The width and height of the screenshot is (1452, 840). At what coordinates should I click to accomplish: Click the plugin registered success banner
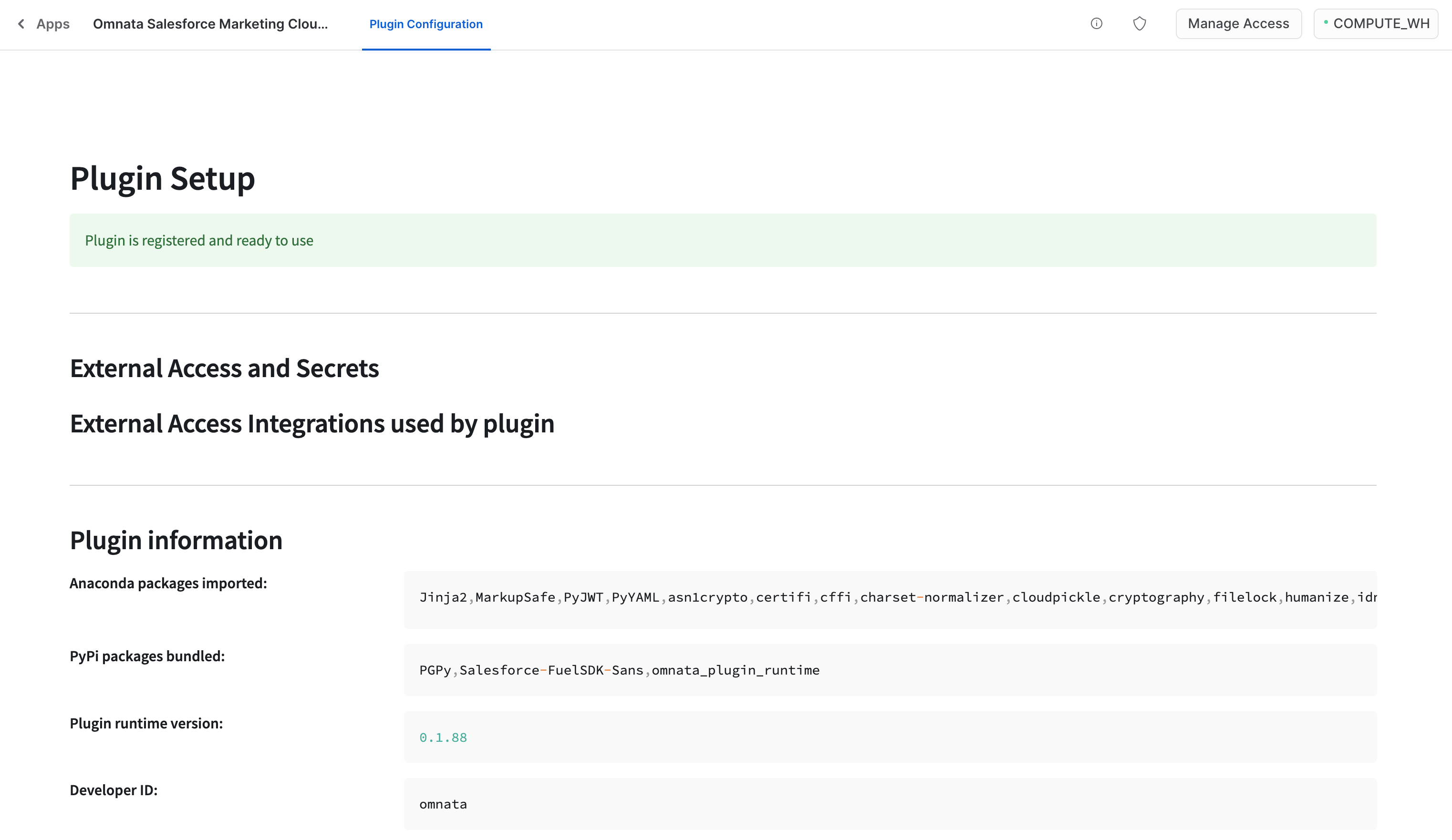point(723,240)
